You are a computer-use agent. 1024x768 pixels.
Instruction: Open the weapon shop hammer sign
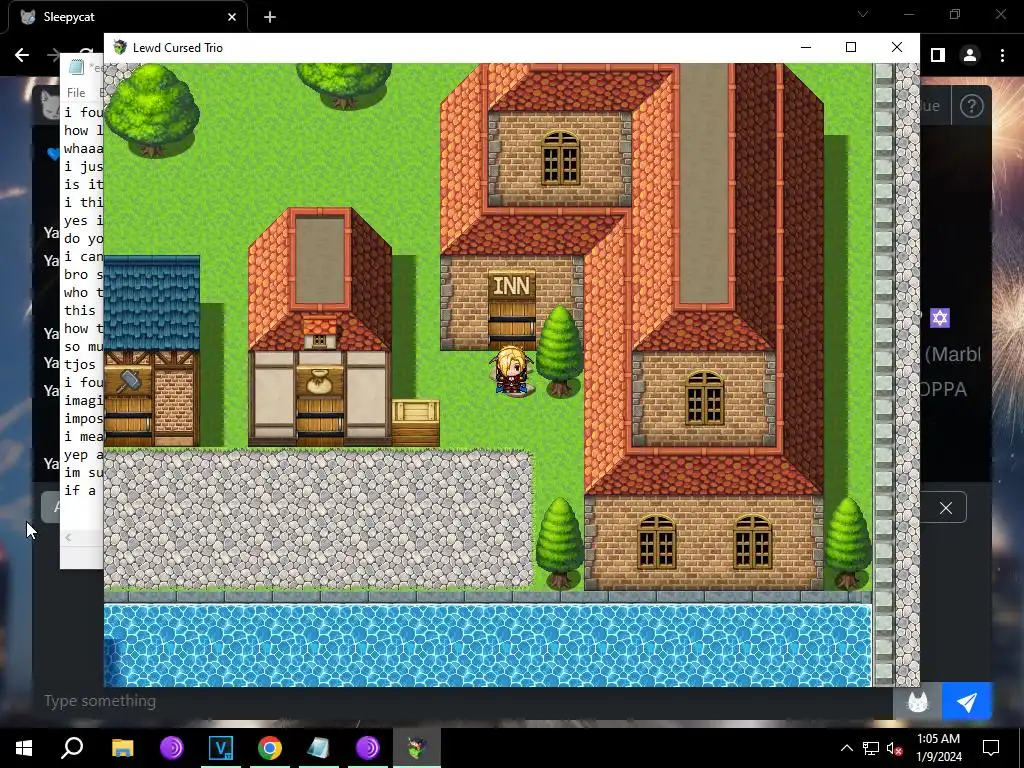128,381
